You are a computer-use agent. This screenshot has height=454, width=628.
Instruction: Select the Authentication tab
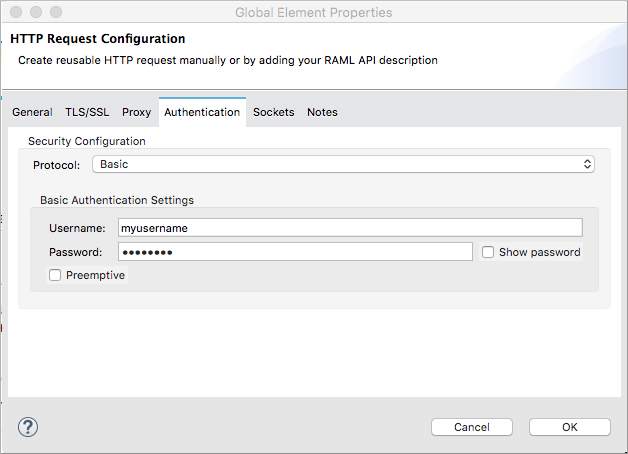tap(202, 112)
